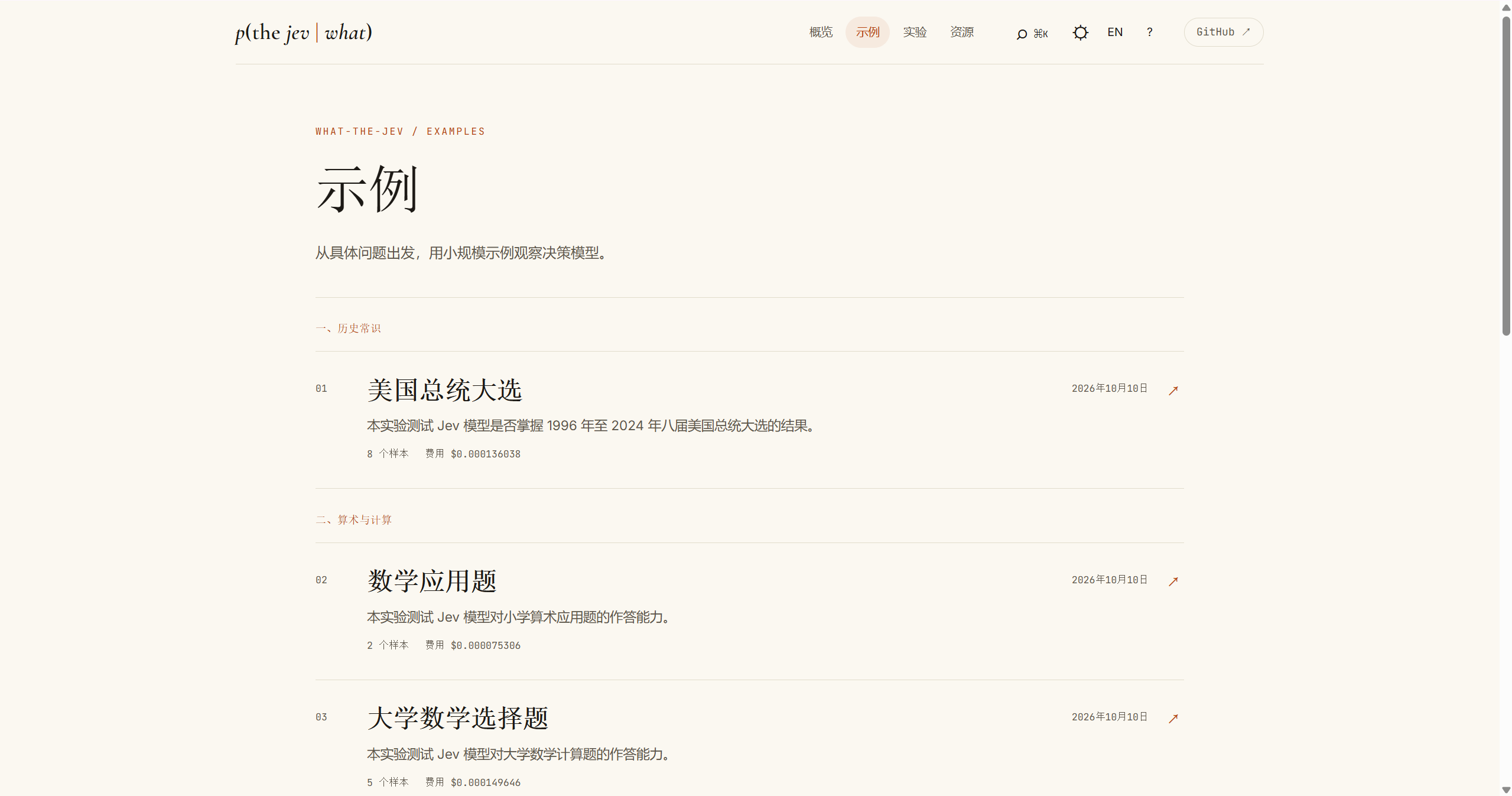This screenshot has width=1512, height=796.
Task: Open arrow icon for 大学数学选择题
Action: 1173,719
